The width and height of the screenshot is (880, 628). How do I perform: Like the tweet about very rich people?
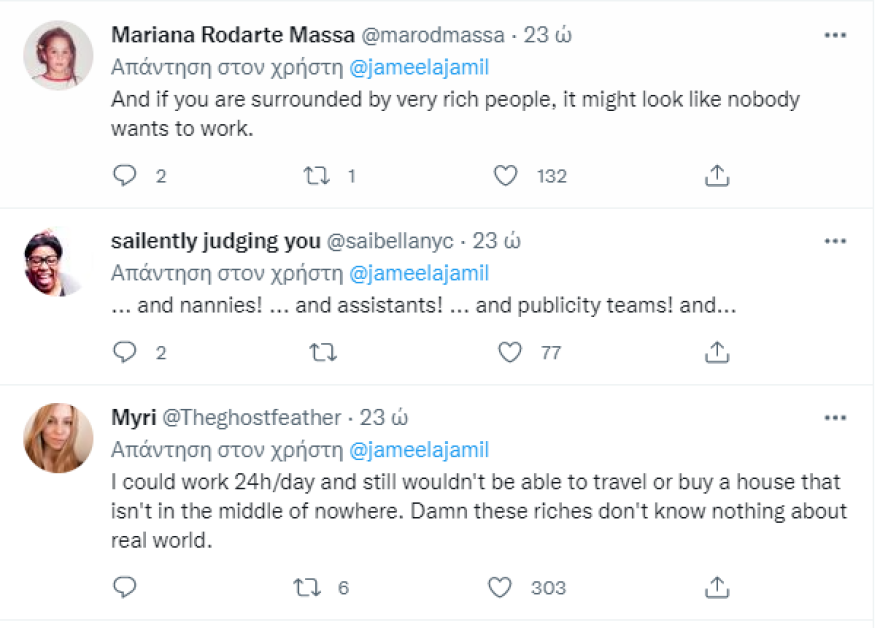[x=507, y=176]
